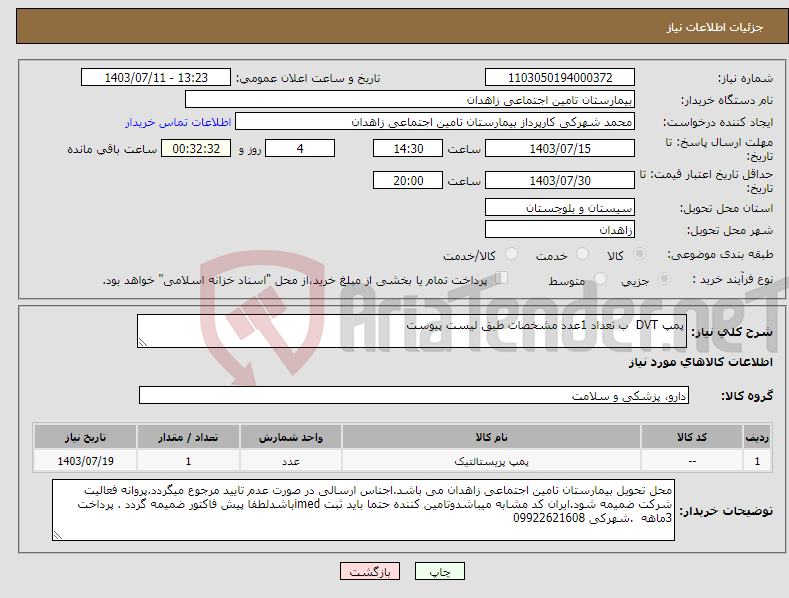Viewport: 789px width, 598px height.
Task: Click the نام کالا column header
Action: click(491, 437)
